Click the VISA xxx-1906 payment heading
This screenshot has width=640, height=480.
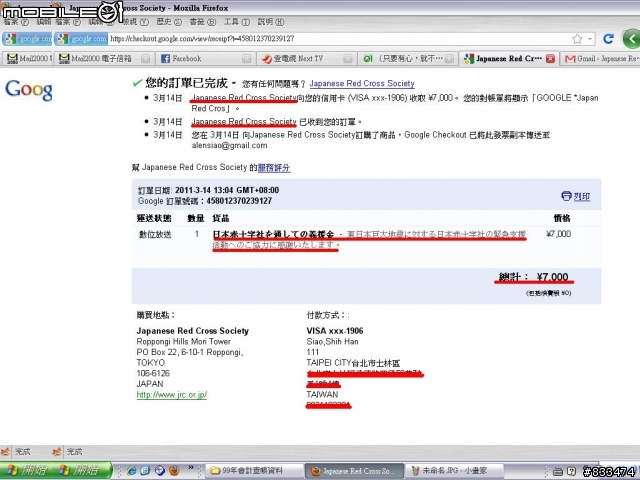point(335,331)
